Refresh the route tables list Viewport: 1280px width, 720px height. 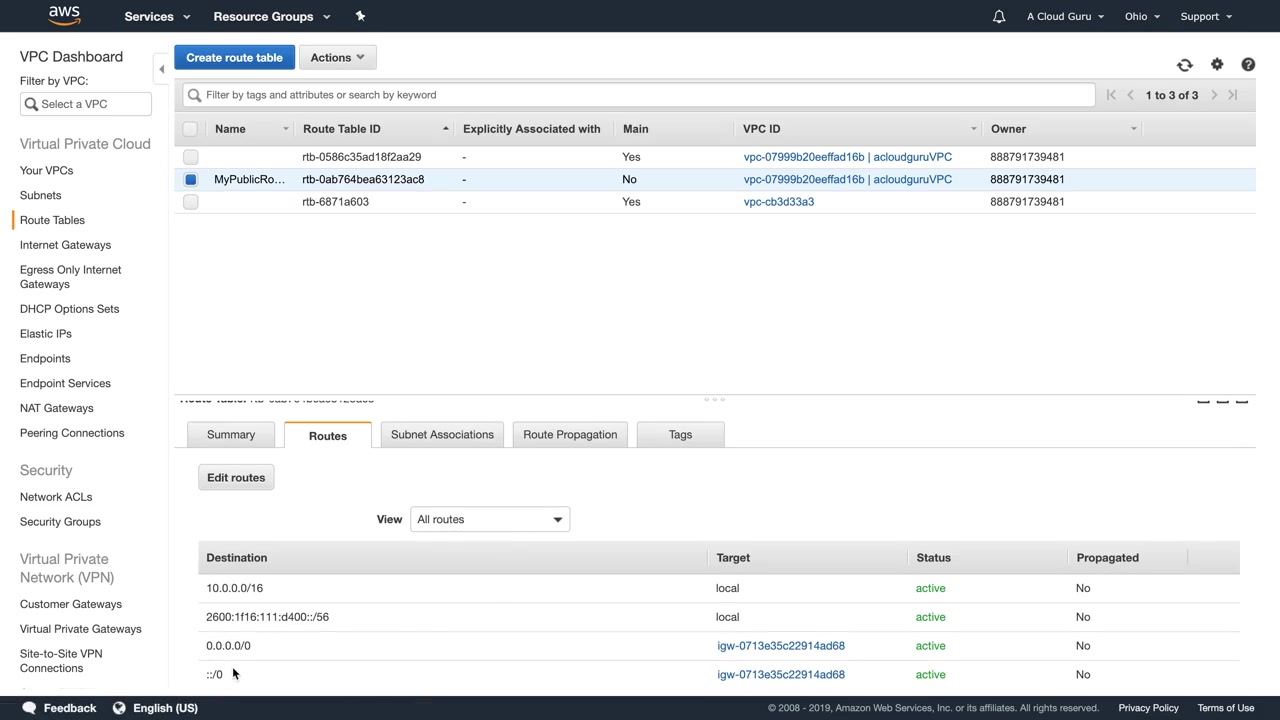coord(1184,65)
